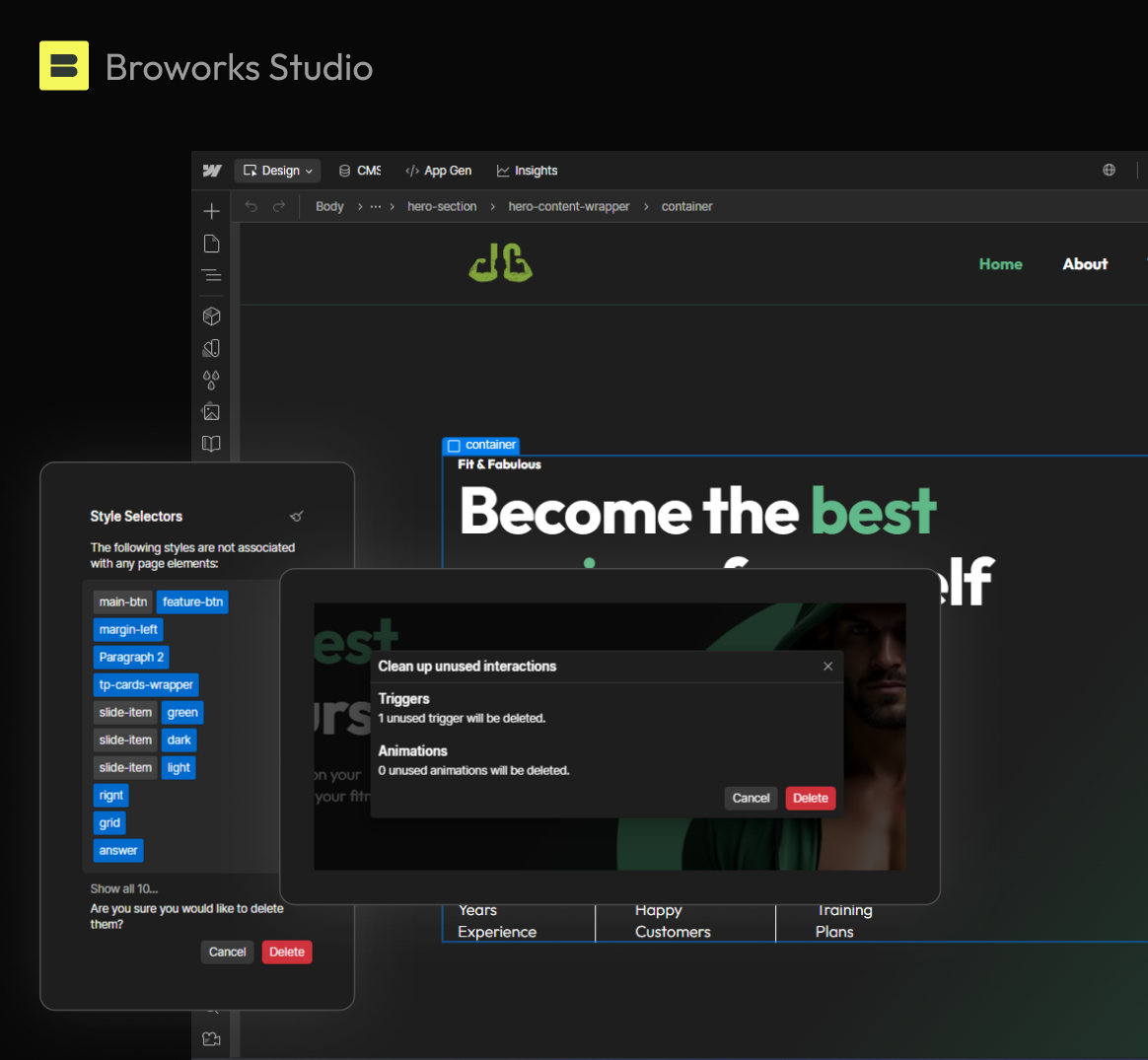Expand the breadcrumb ellipsis
Screen dimensions: 1148x1060
pyautogui.click(x=376, y=206)
